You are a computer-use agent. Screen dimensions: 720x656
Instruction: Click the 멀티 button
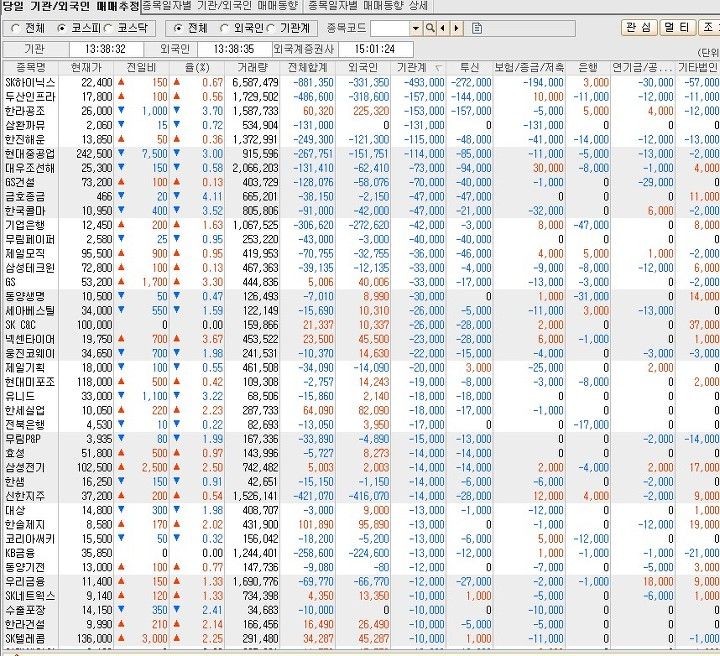coord(677,28)
